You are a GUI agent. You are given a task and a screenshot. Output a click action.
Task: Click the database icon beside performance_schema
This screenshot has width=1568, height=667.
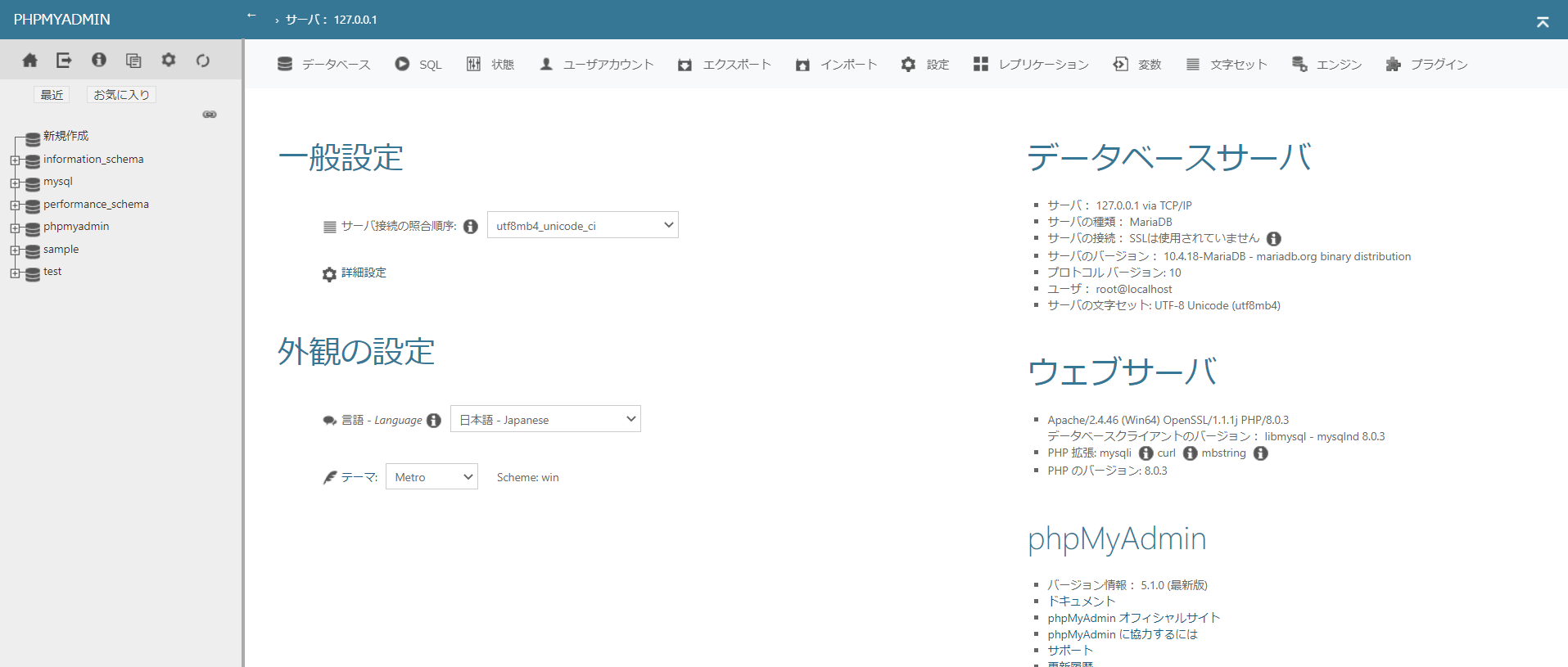click(x=33, y=206)
